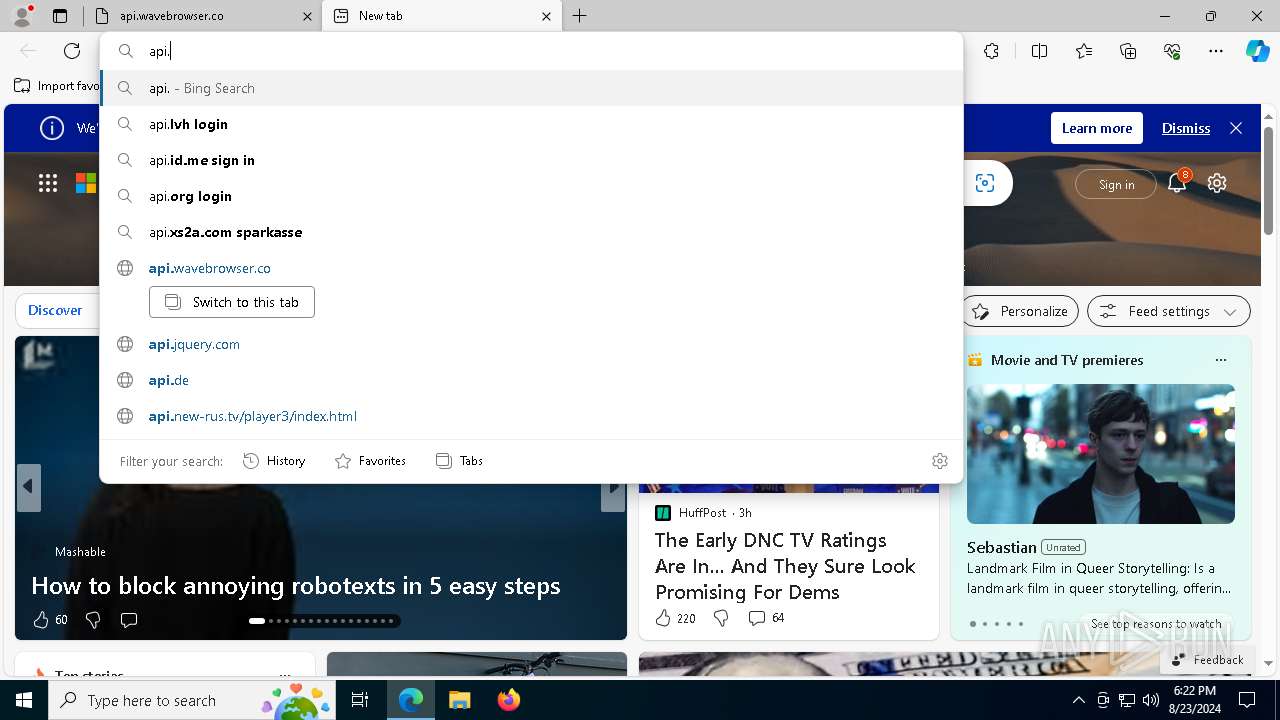Select suggestion api.lvh login
This screenshot has width=1280, height=720.
[x=531, y=124]
